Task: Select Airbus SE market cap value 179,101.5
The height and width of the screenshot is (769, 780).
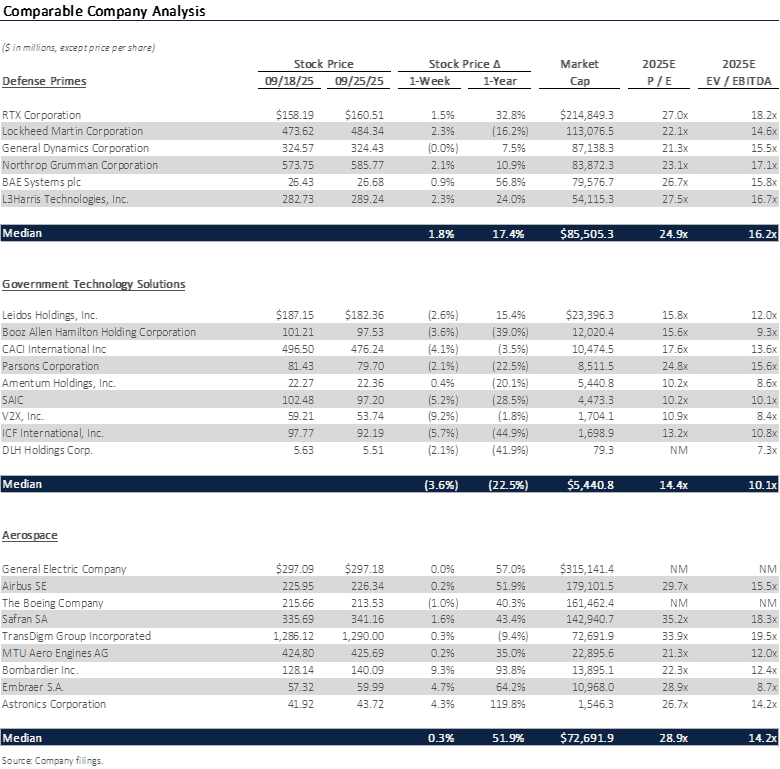Action: click(x=585, y=586)
